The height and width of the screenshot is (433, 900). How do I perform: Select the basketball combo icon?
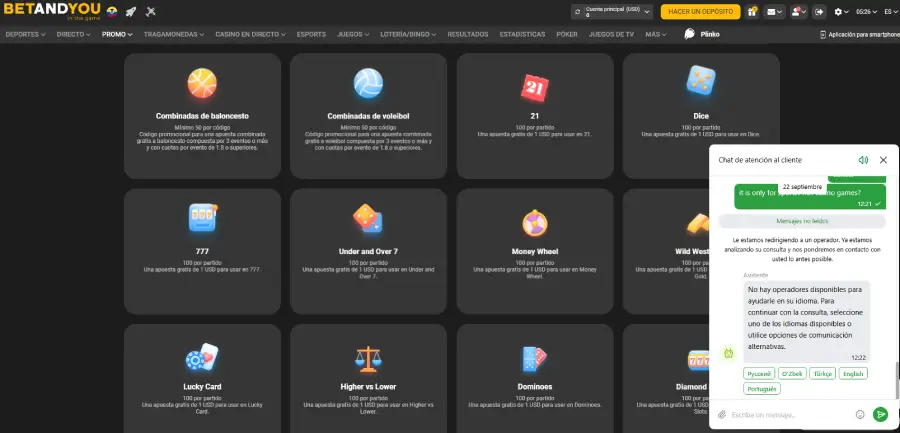coord(202,83)
